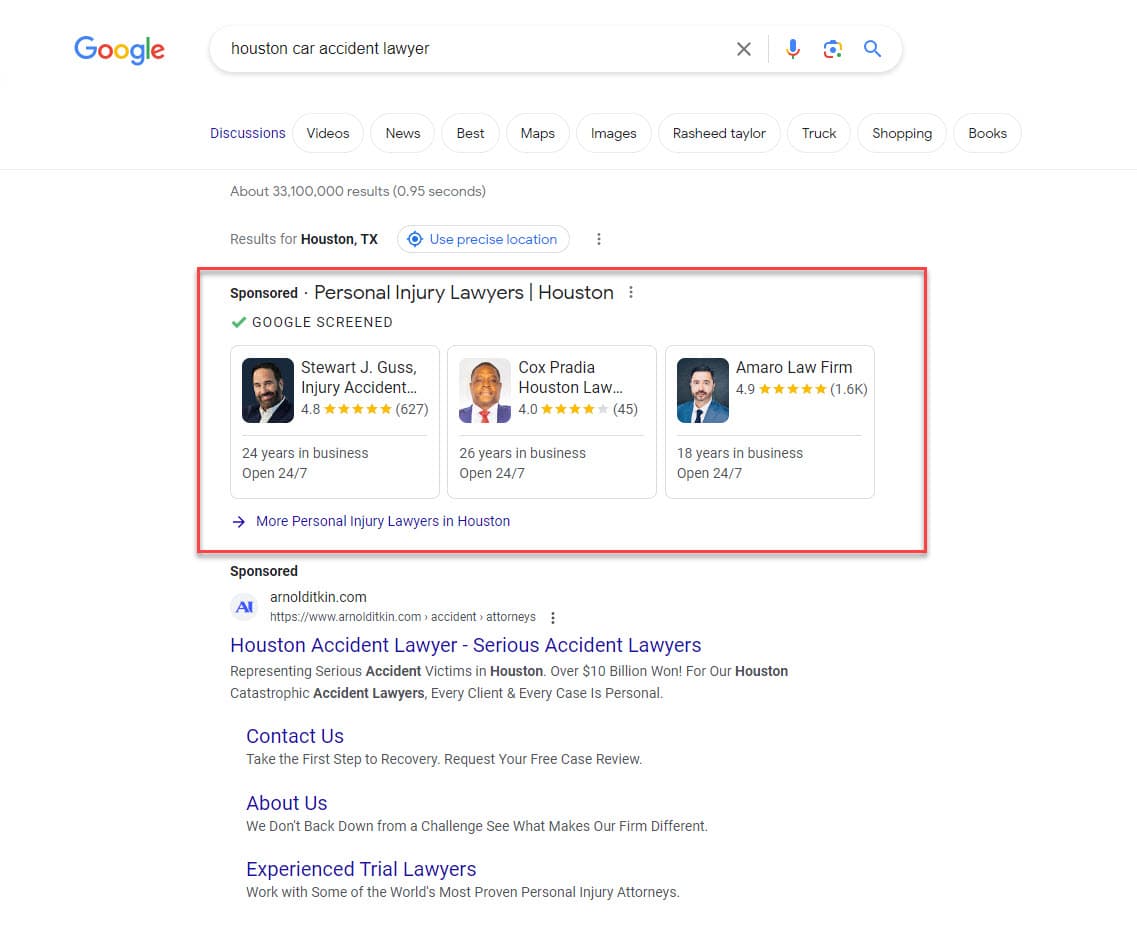The height and width of the screenshot is (932, 1137).
Task: Switch to the Discussions filter
Action: point(247,133)
